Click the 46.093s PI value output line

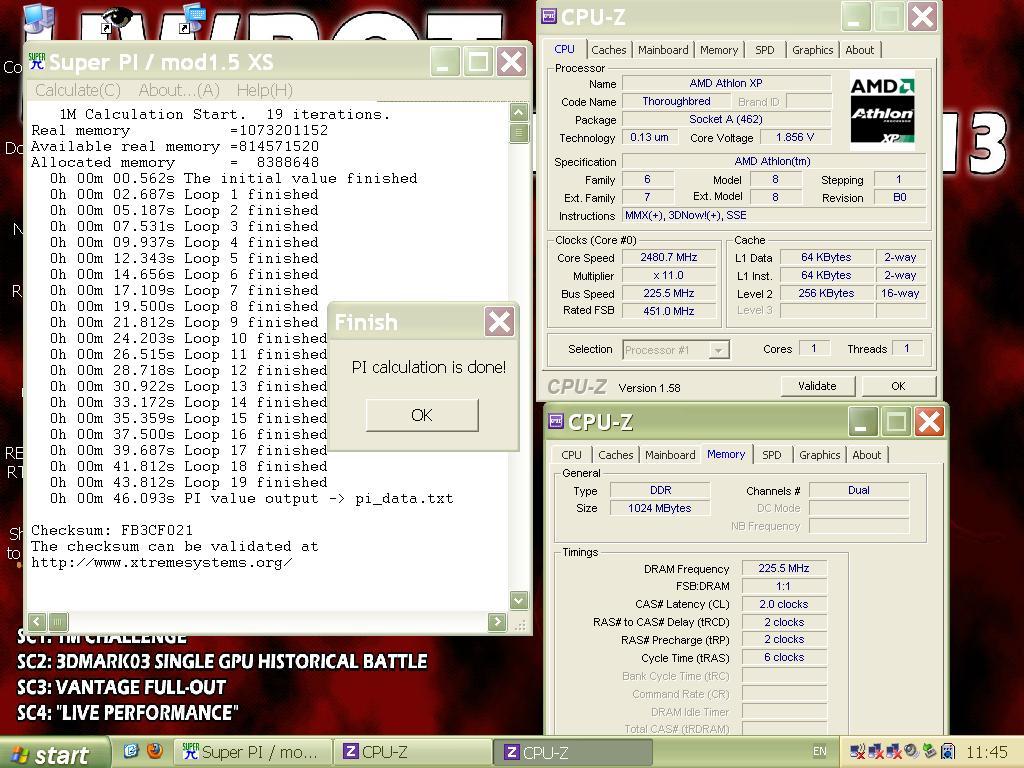click(251, 498)
